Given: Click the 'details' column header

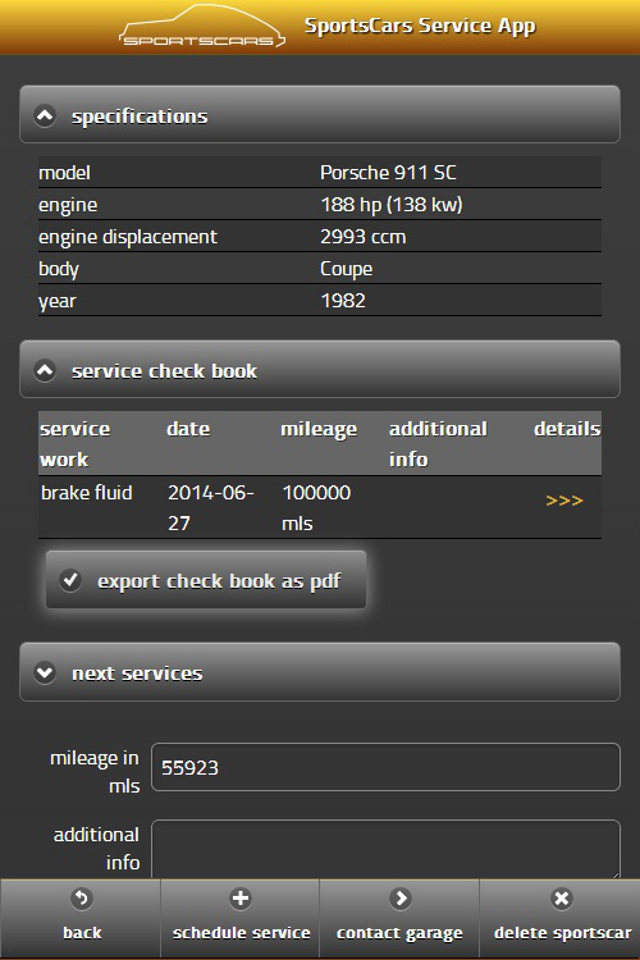Looking at the screenshot, I should [x=567, y=429].
